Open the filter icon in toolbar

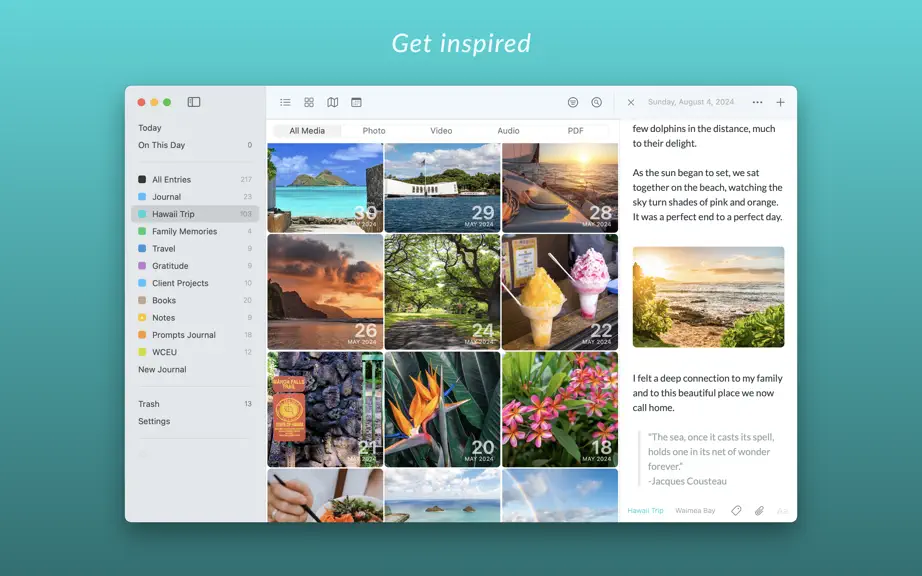tap(573, 102)
